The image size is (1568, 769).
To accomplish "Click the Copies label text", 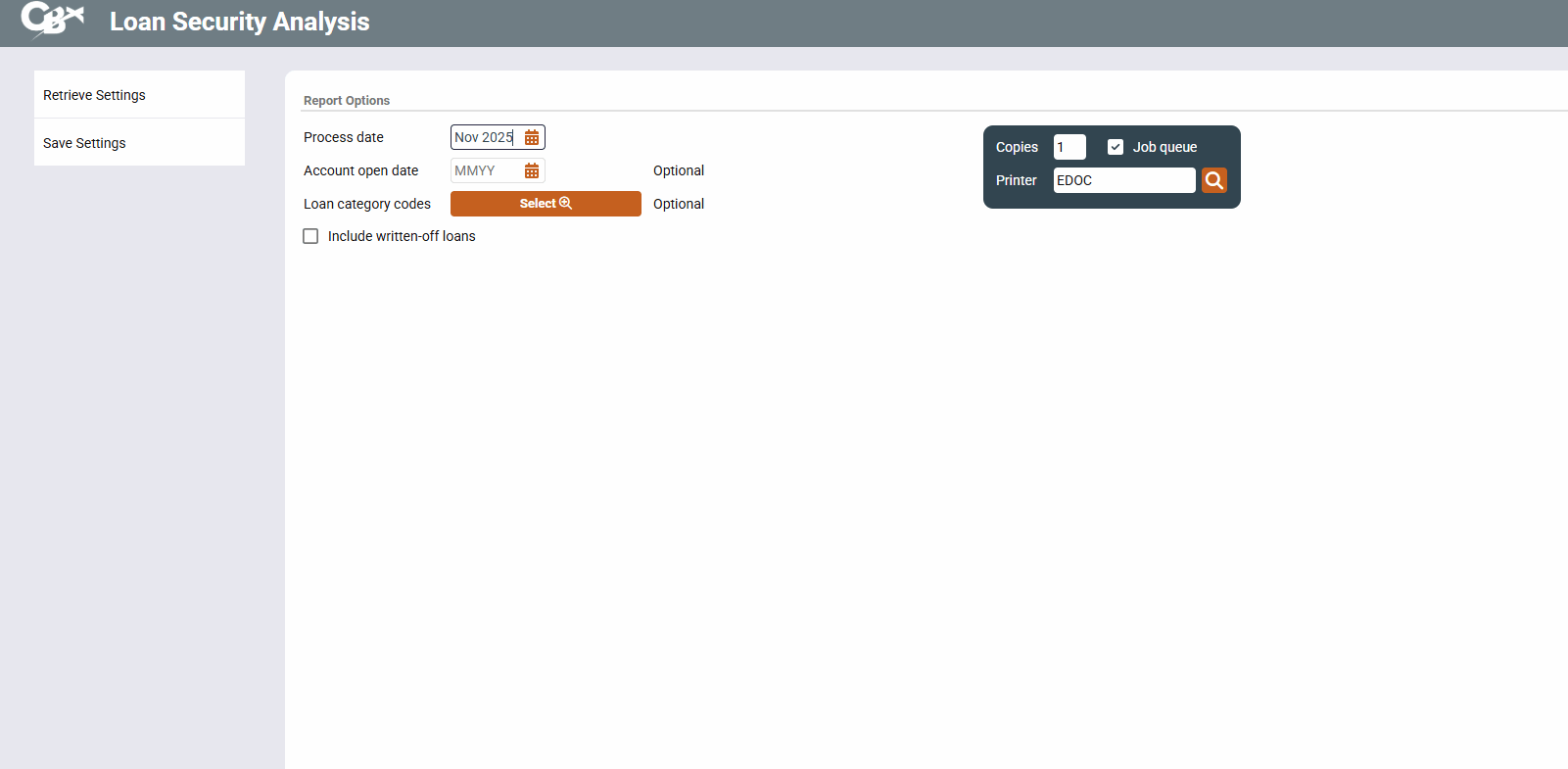I will pyautogui.click(x=1017, y=147).
